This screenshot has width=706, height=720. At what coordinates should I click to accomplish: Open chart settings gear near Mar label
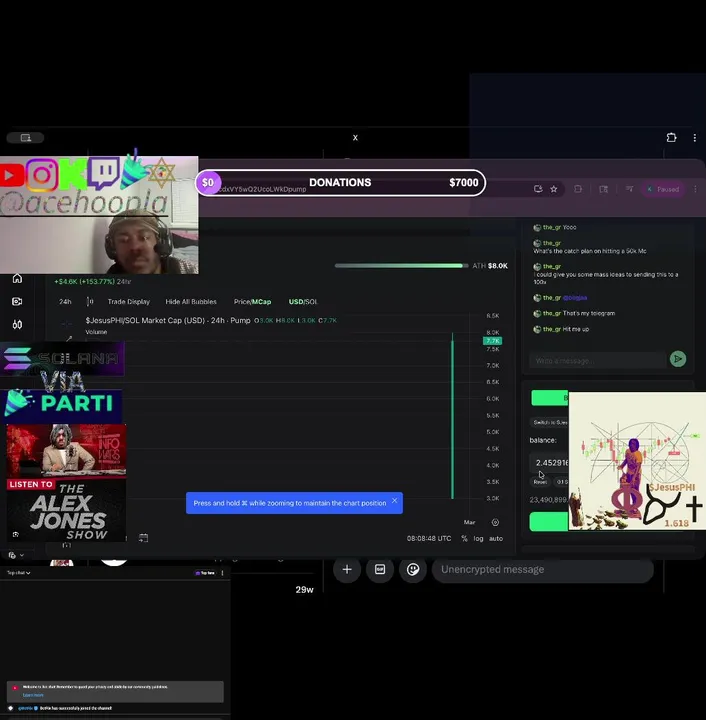pos(495,522)
